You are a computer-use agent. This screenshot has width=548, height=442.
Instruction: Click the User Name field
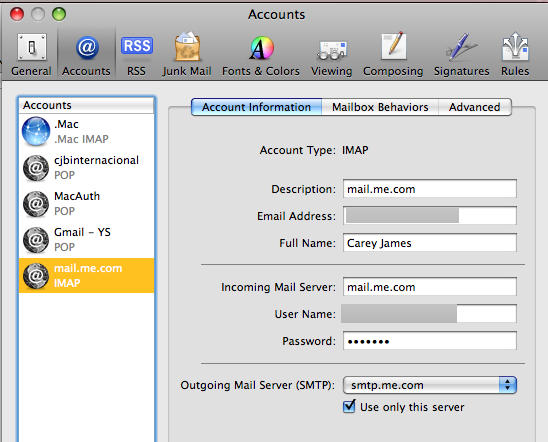[430, 314]
